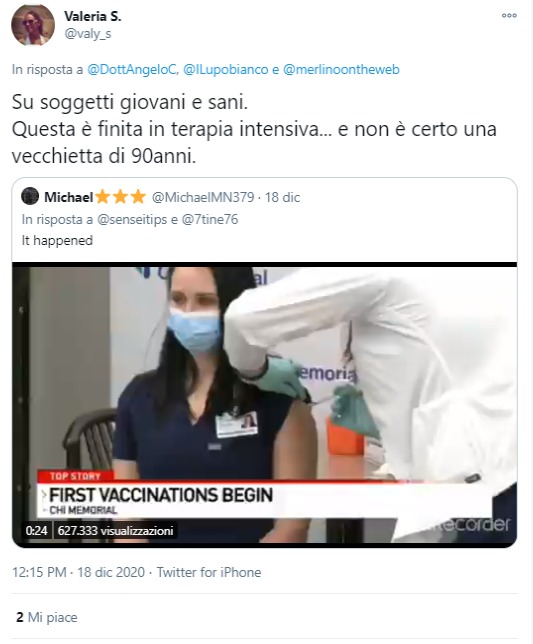Open the @valy_s handle
The width and height of the screenshot is (533, 644).
coord(88,34)
